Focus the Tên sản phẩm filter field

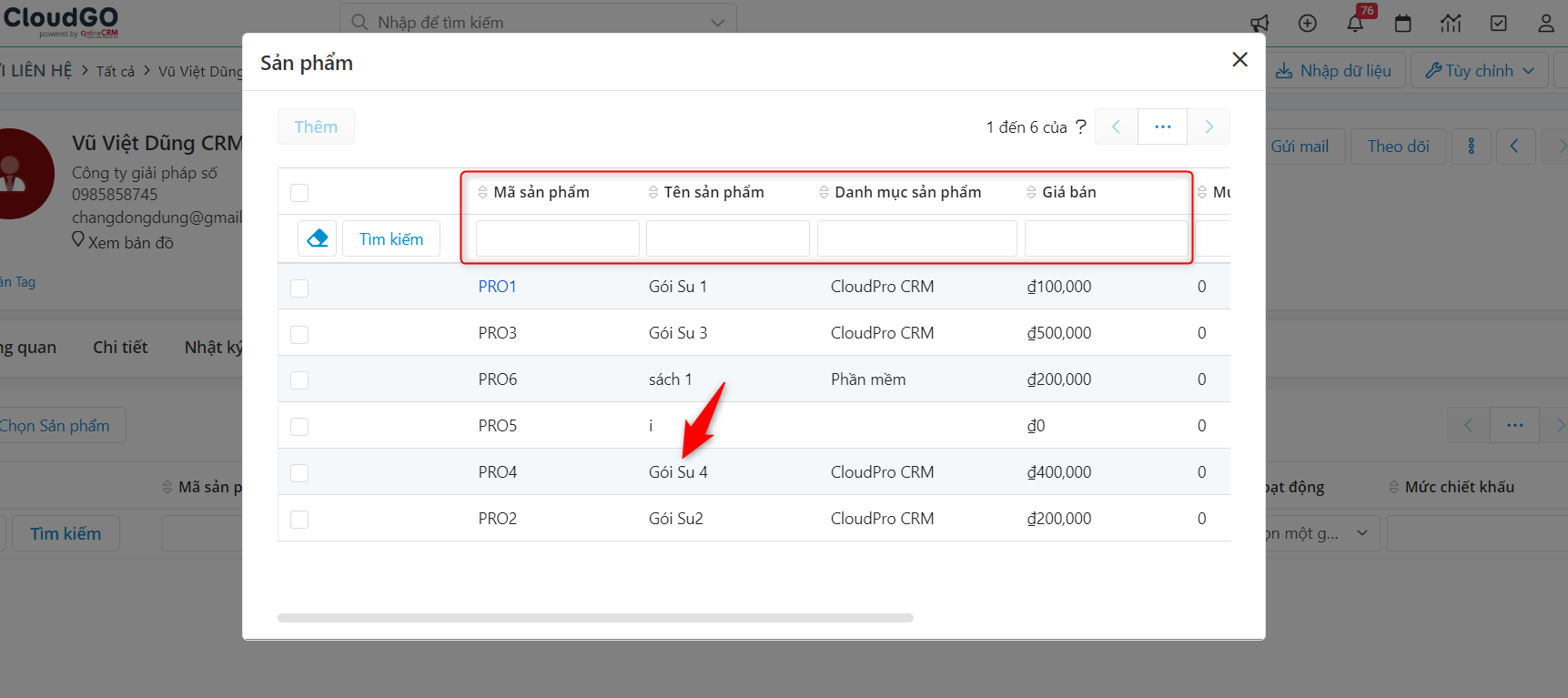click(728, 238)
